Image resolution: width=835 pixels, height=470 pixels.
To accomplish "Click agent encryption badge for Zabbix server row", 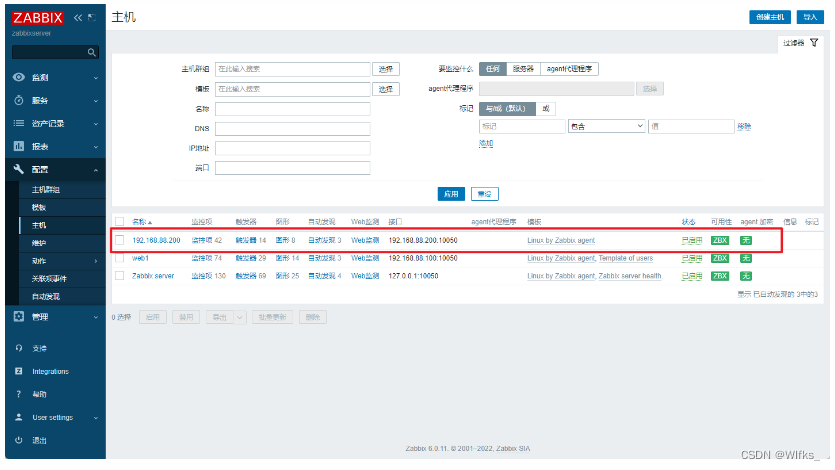I will pyautogui.click(x=746, y=276).
